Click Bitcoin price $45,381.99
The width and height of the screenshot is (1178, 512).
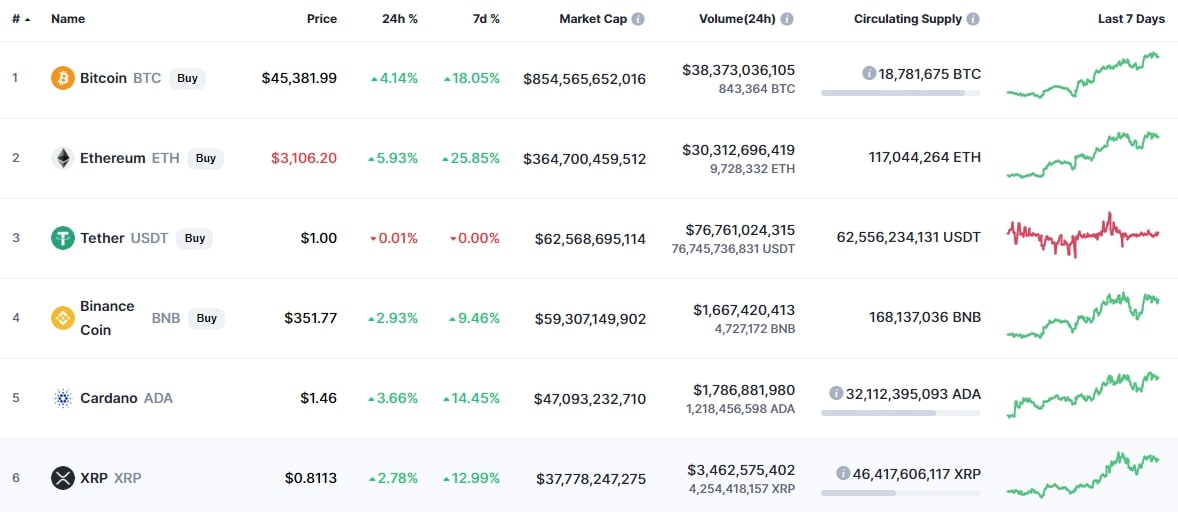pyautogui.click(x=299, y=78)
